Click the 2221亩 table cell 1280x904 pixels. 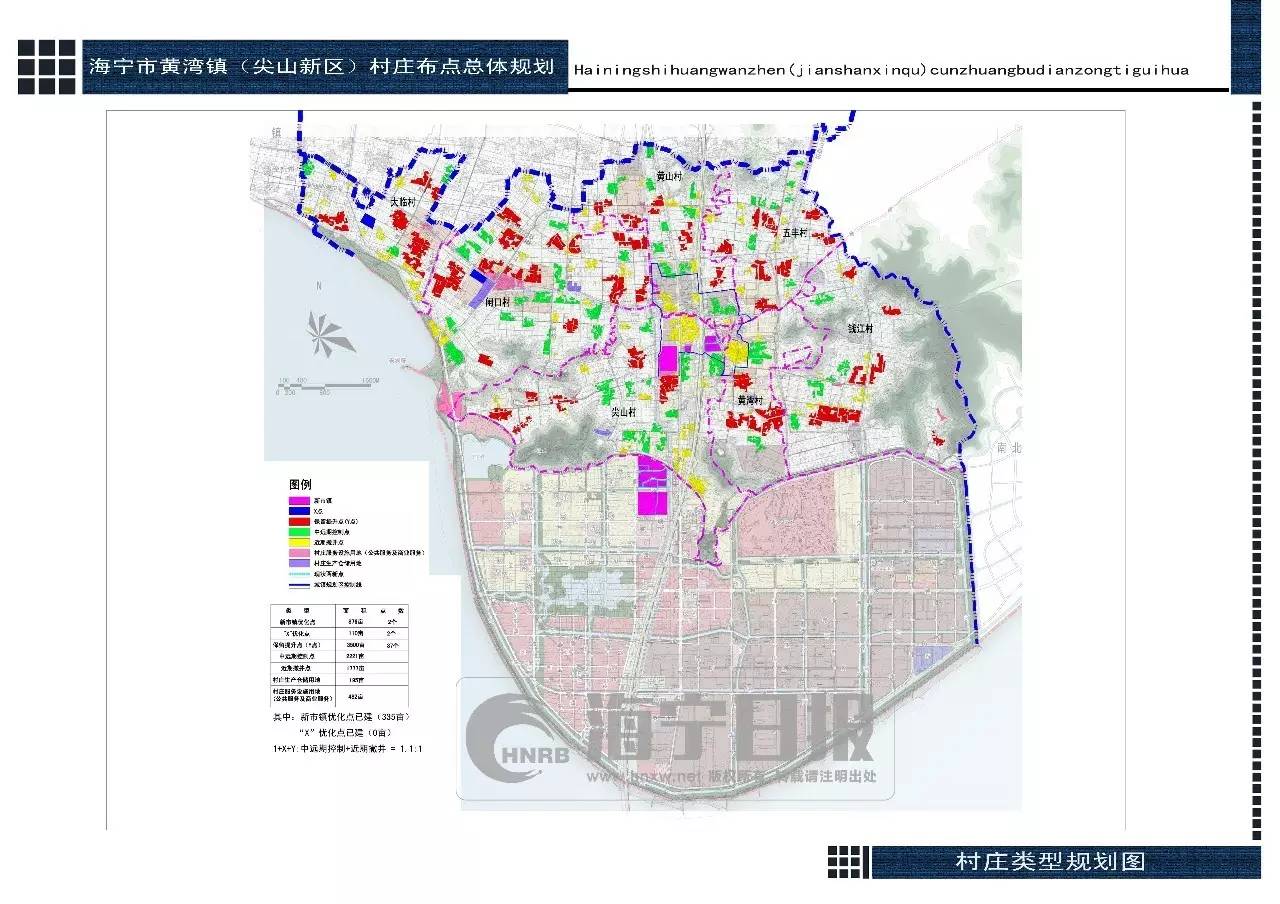pos(355,656)
